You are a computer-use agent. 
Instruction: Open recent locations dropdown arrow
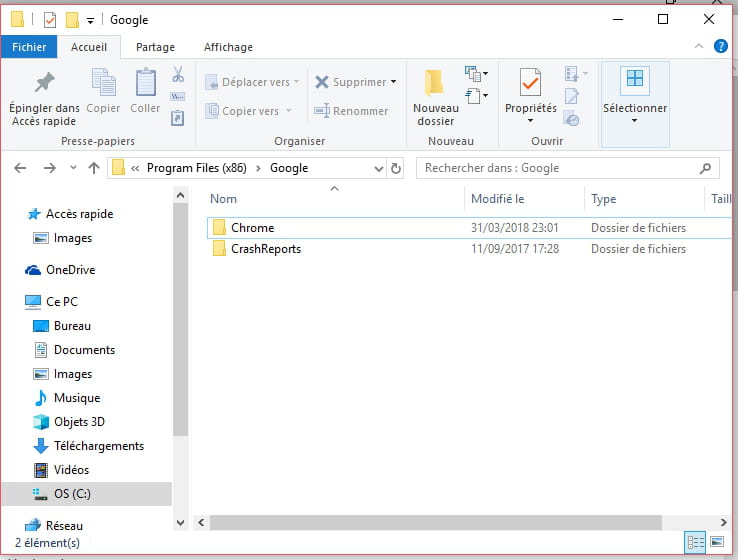point(73,168)
